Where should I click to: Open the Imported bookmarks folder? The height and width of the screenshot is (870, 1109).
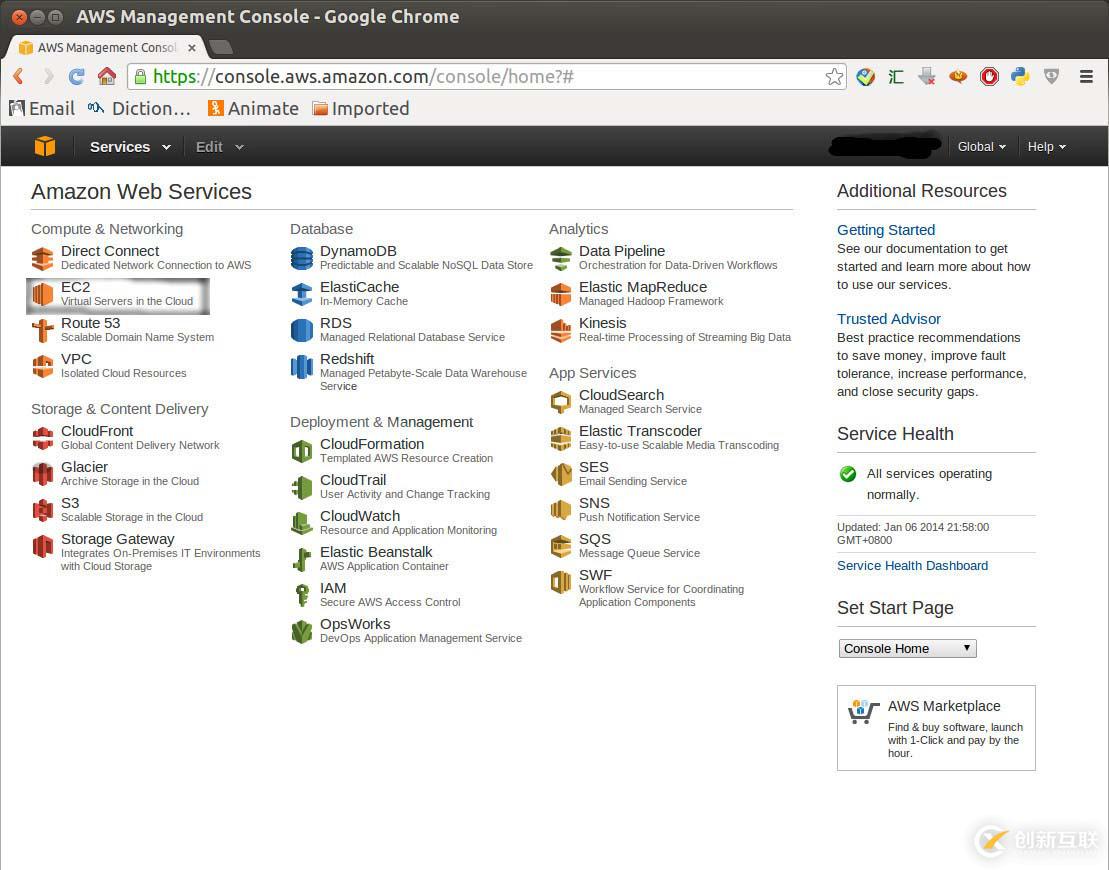361,108
